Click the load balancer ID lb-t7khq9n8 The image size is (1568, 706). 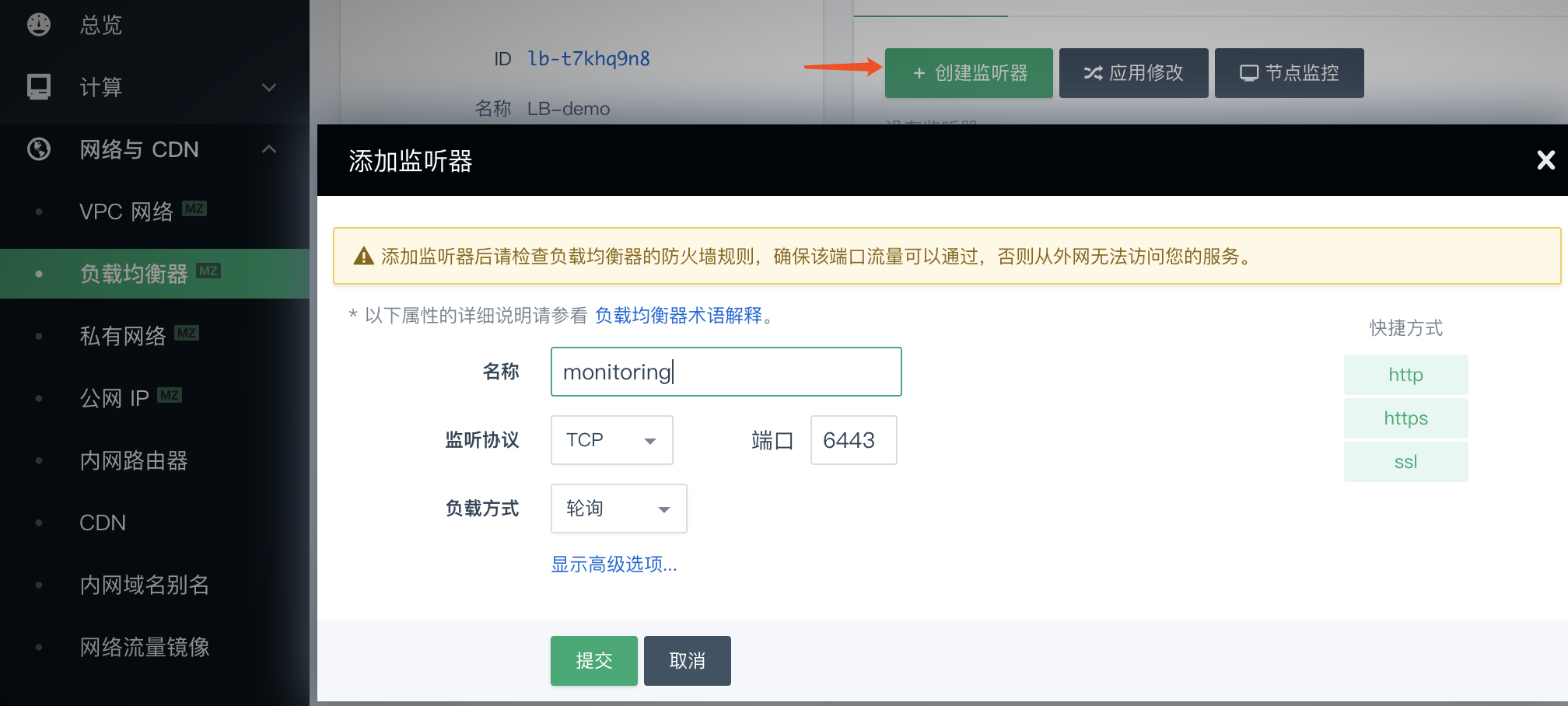pos(589,59)
